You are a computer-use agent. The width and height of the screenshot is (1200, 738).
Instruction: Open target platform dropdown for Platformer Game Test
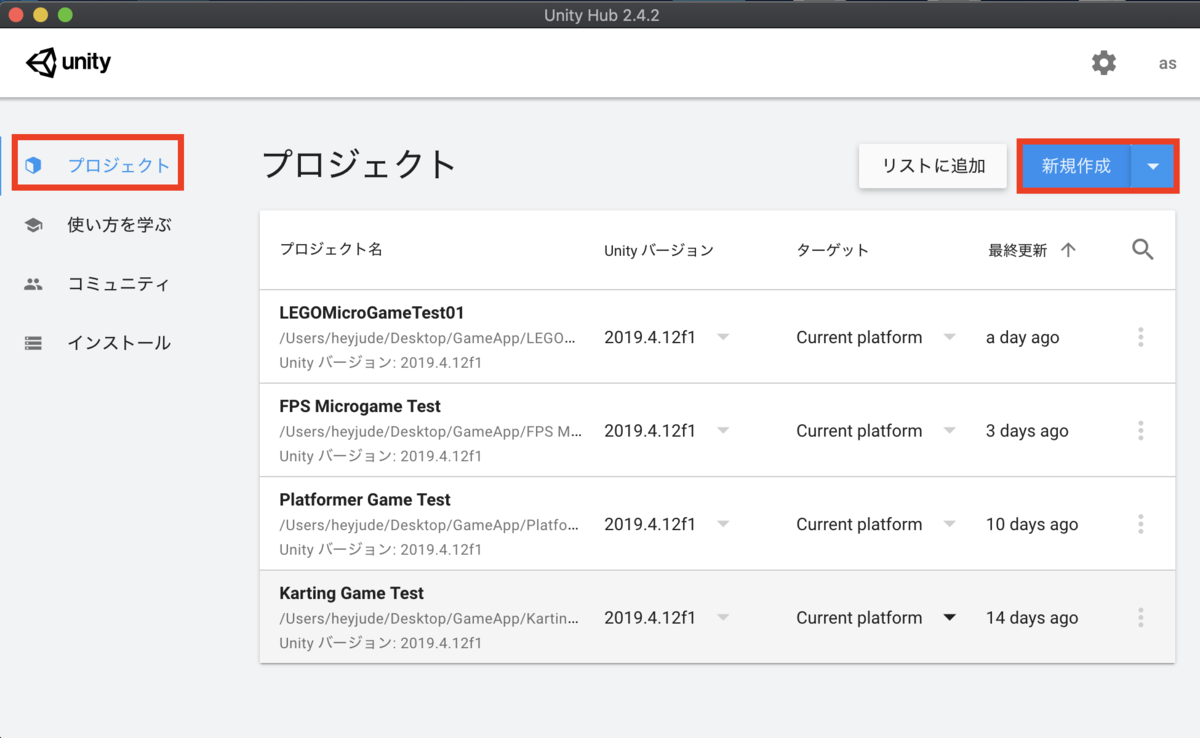pyautogui.click(x=950, y=524)
